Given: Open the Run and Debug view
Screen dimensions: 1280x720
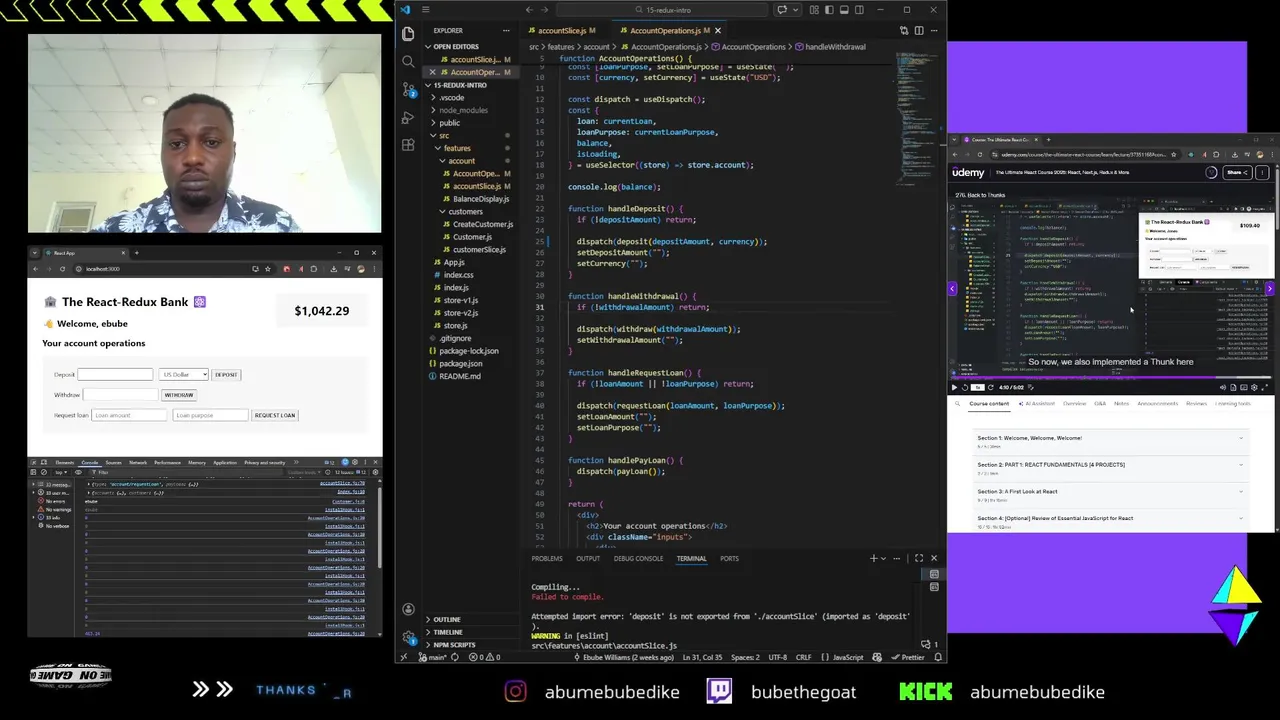Looking at the screenshot, I should click(x=408, y=117).
